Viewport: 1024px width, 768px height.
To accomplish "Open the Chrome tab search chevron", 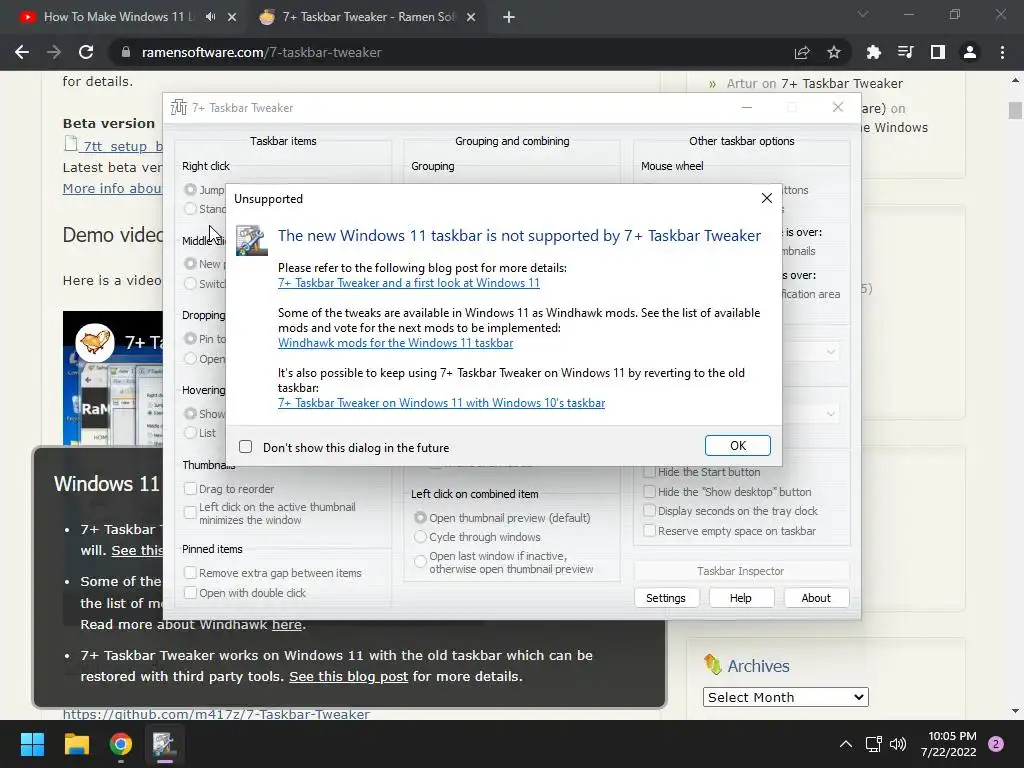I will (863, 14).
